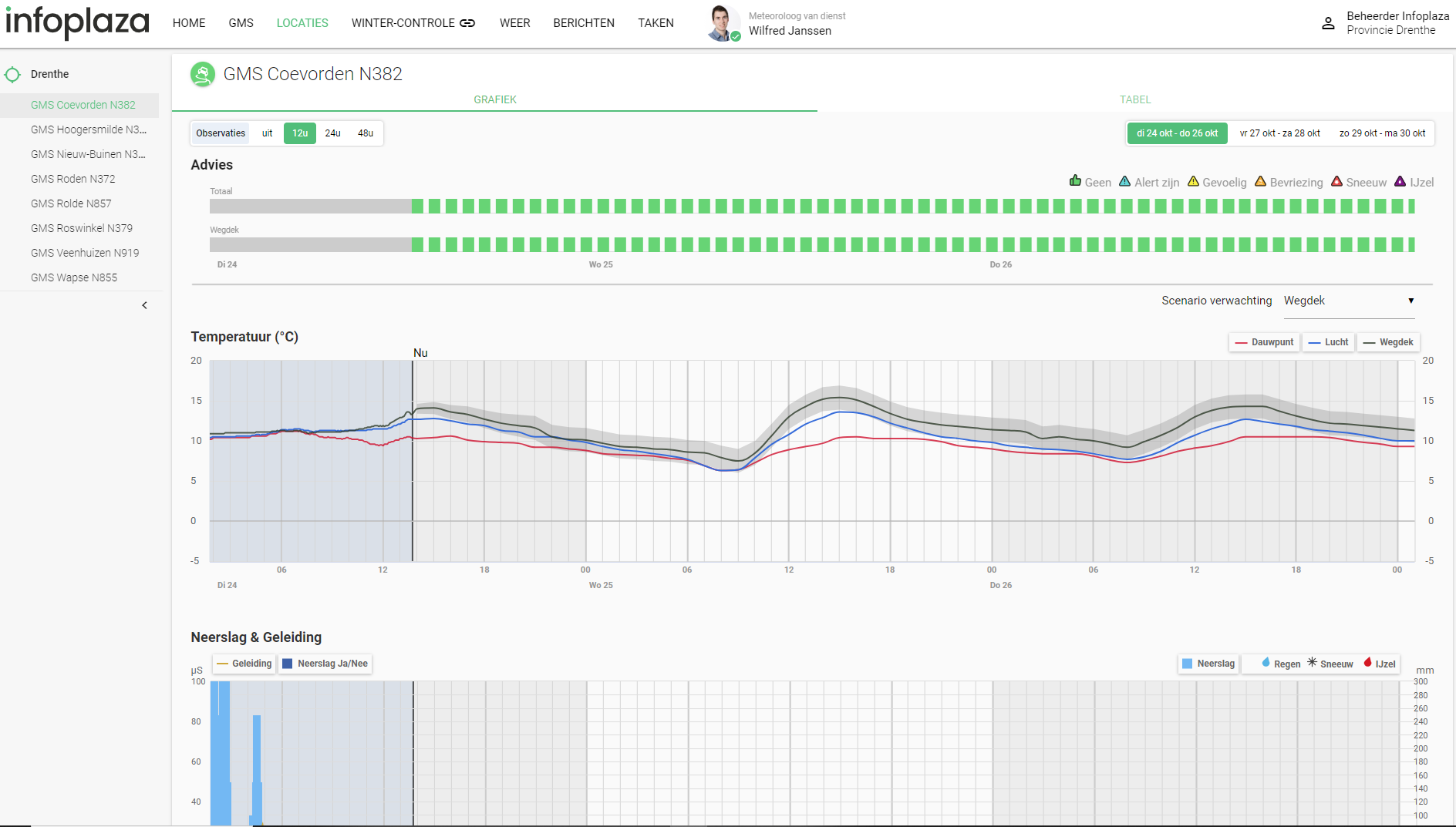Select Drenthe in the sidebar
1456x827 pixels.
point(49,74)
